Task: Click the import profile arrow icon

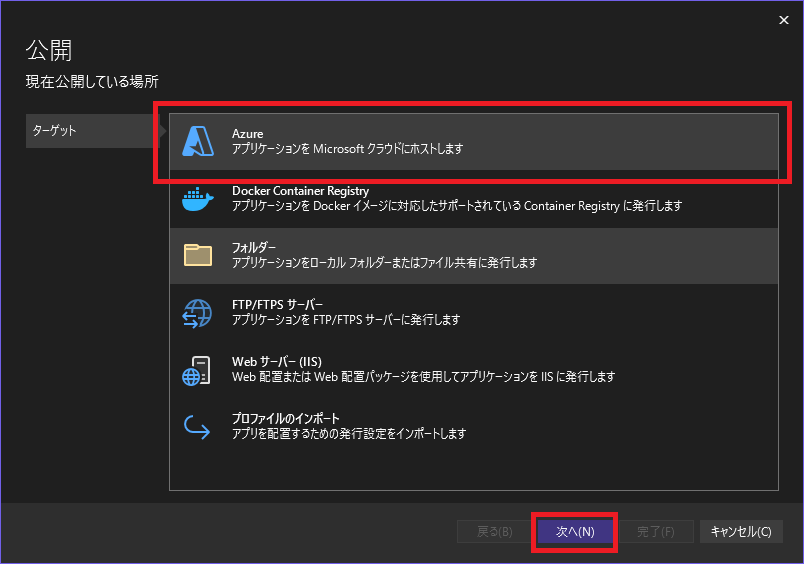Action: [x=197, y=427]
